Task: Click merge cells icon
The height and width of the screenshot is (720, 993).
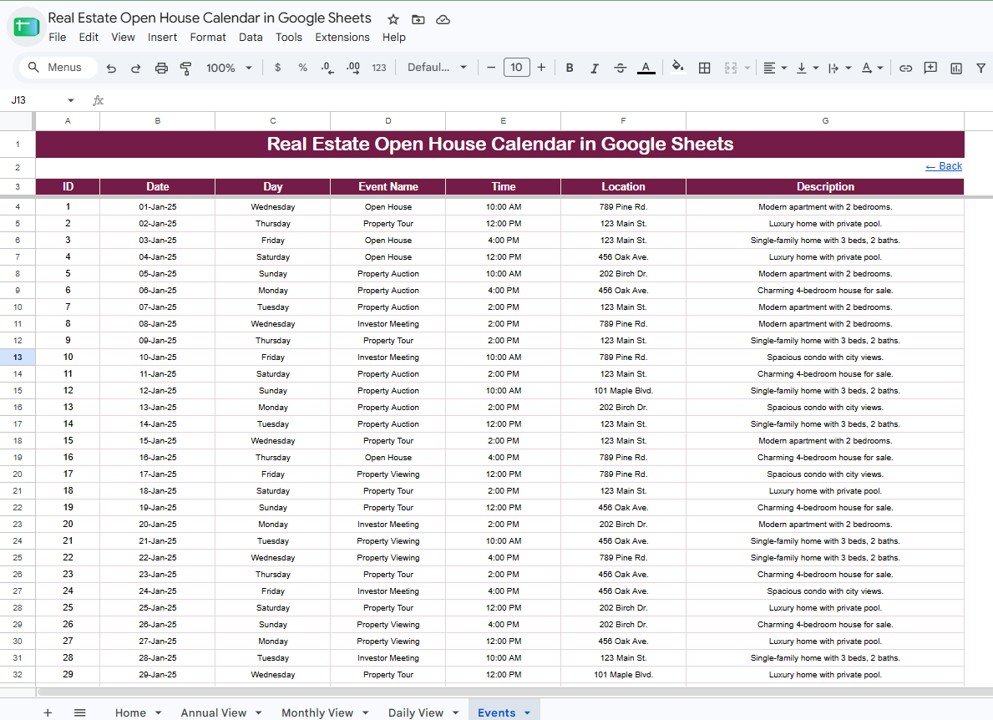Action: point(731,68)
